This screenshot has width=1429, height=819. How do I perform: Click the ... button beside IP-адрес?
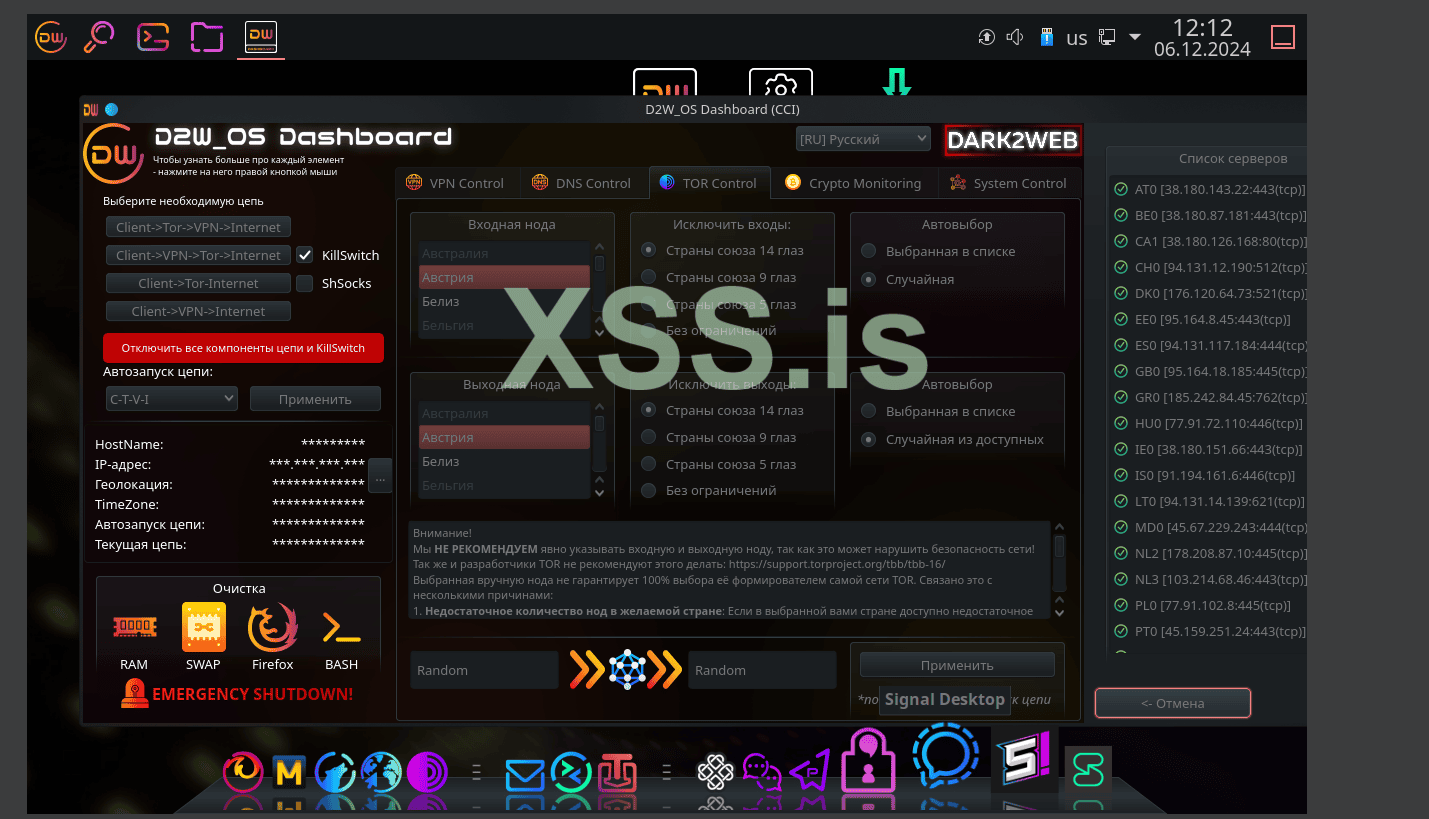[379, 476]
